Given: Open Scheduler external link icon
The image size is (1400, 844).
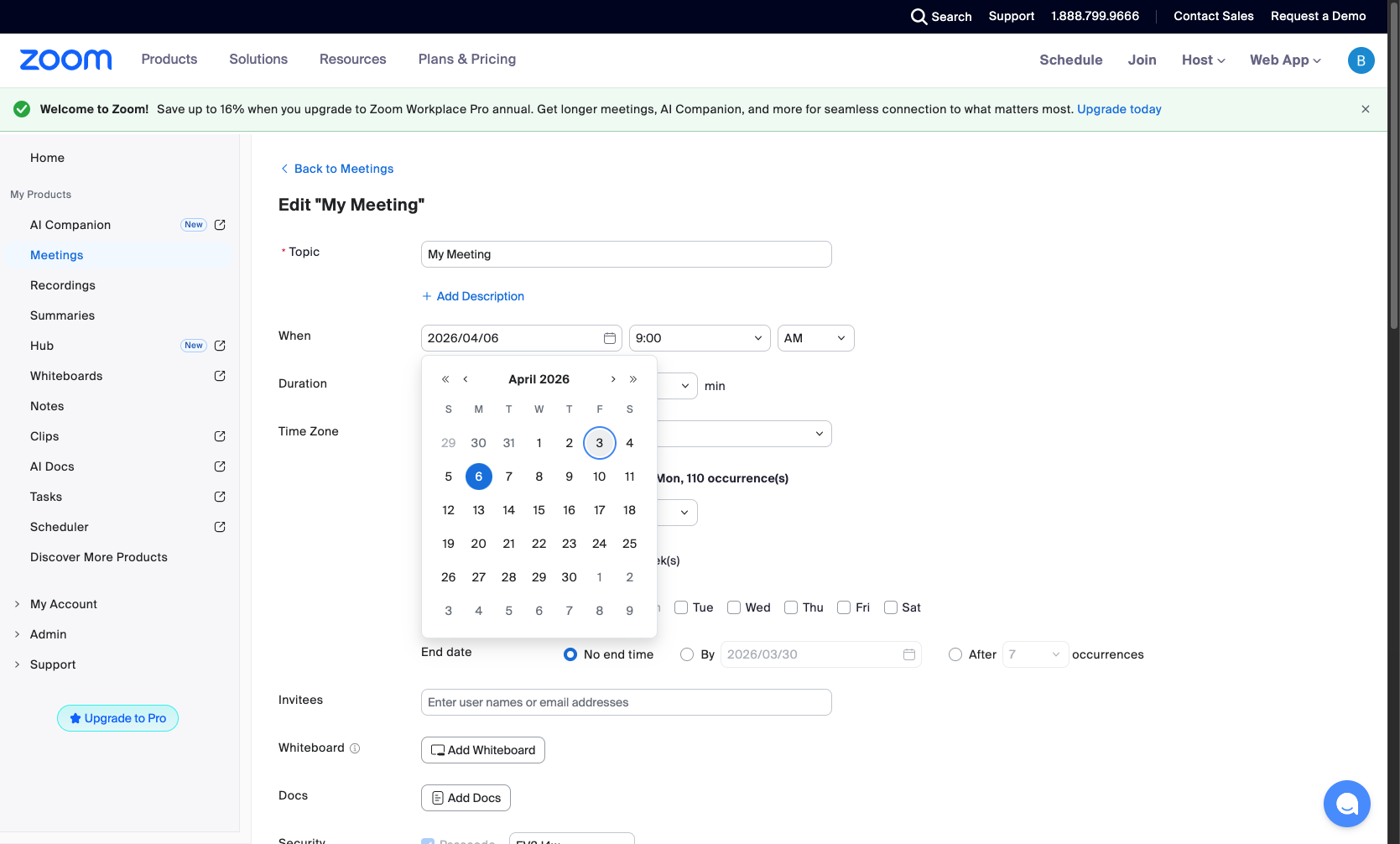Looking at the screenshot, I should tap(220, 527).
